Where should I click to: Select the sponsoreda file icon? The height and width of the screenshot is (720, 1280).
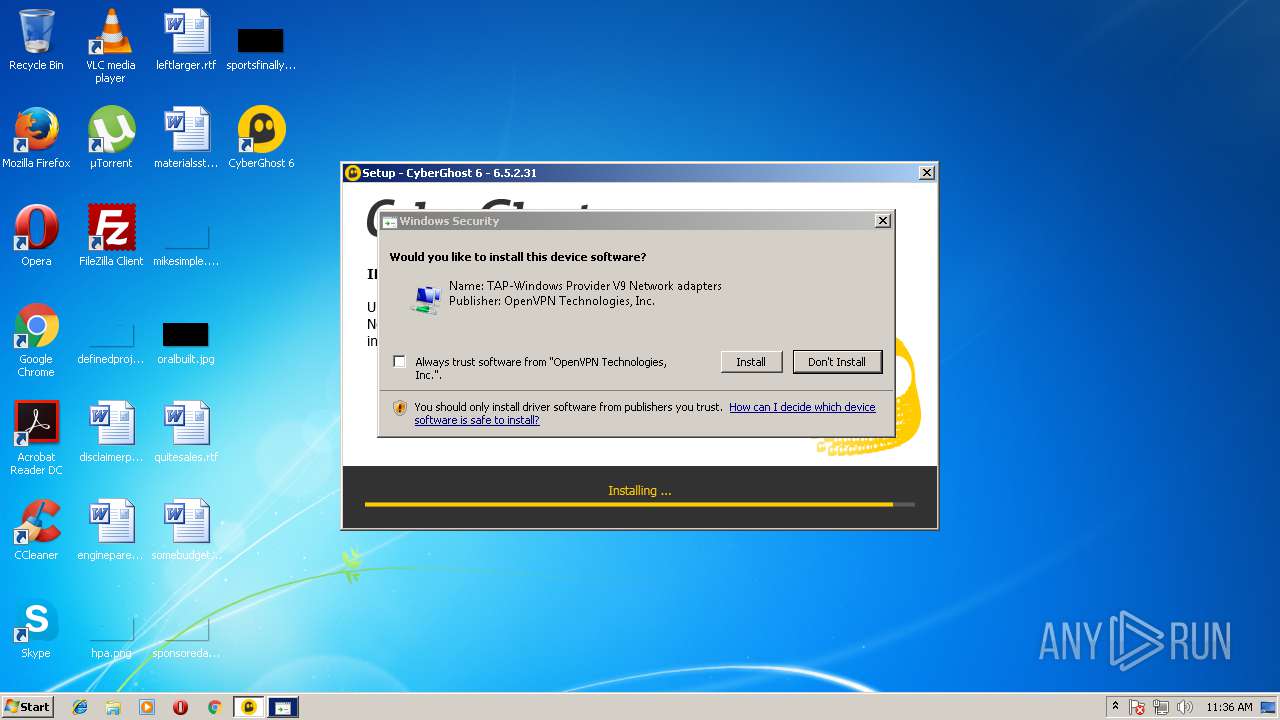(x=186, y=638)
